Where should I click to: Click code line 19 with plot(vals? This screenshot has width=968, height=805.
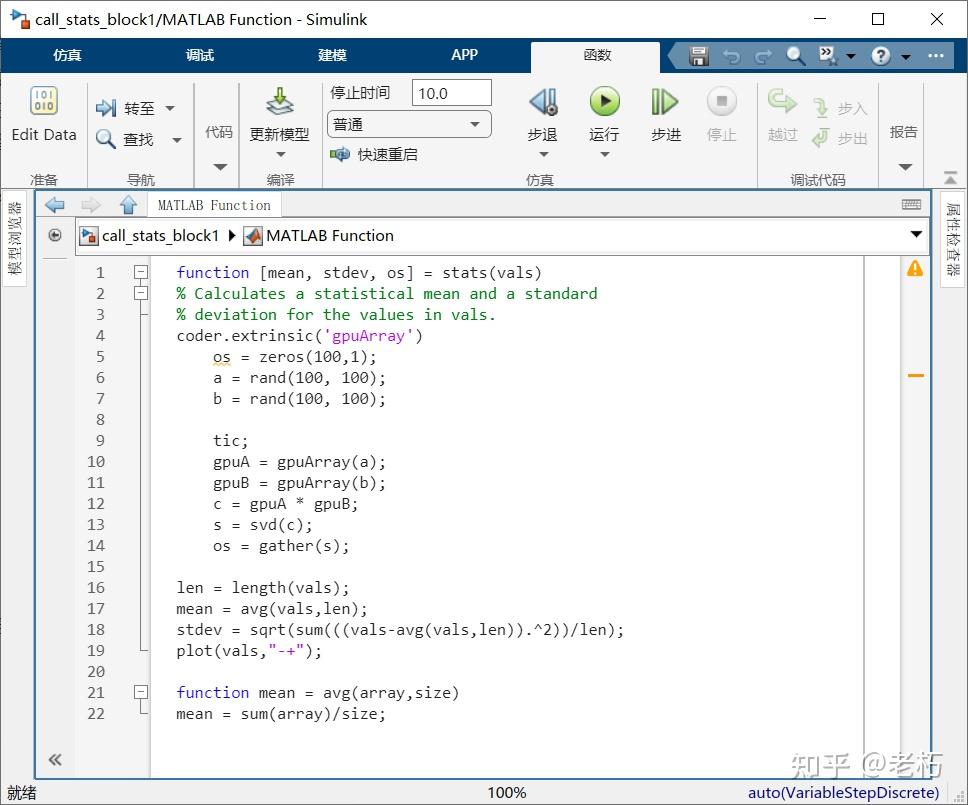coord(249,651)
